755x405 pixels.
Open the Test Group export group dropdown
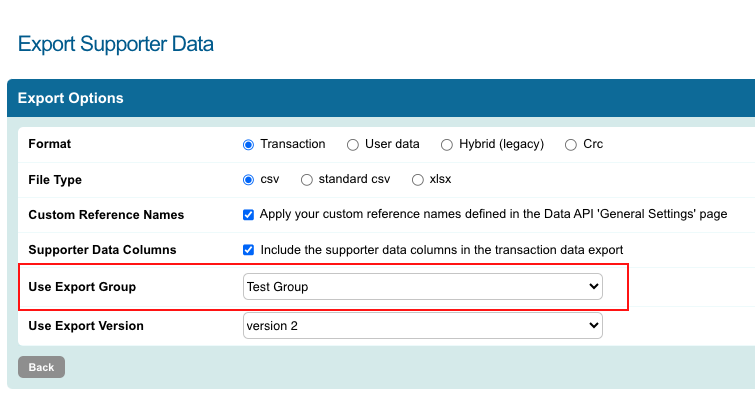(422, 287)
